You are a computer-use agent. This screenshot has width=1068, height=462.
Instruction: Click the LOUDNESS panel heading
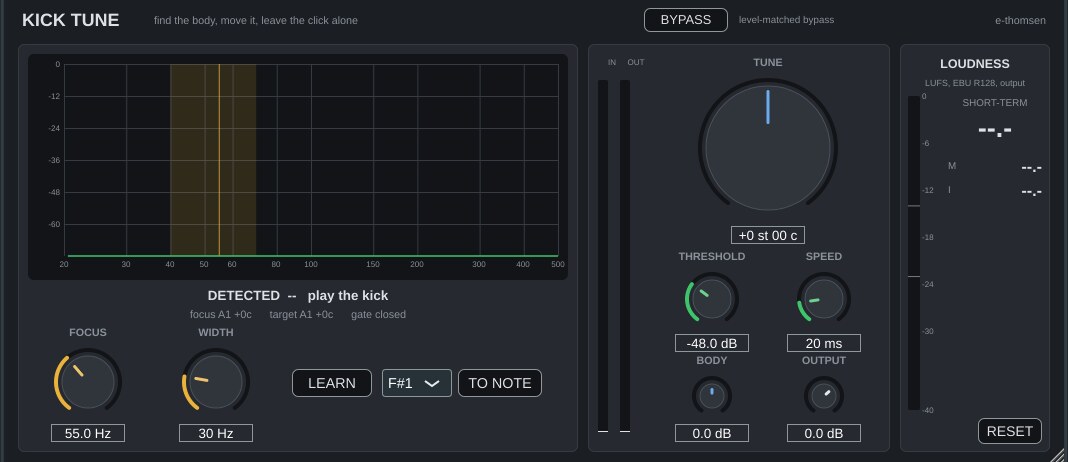(975, 64)
